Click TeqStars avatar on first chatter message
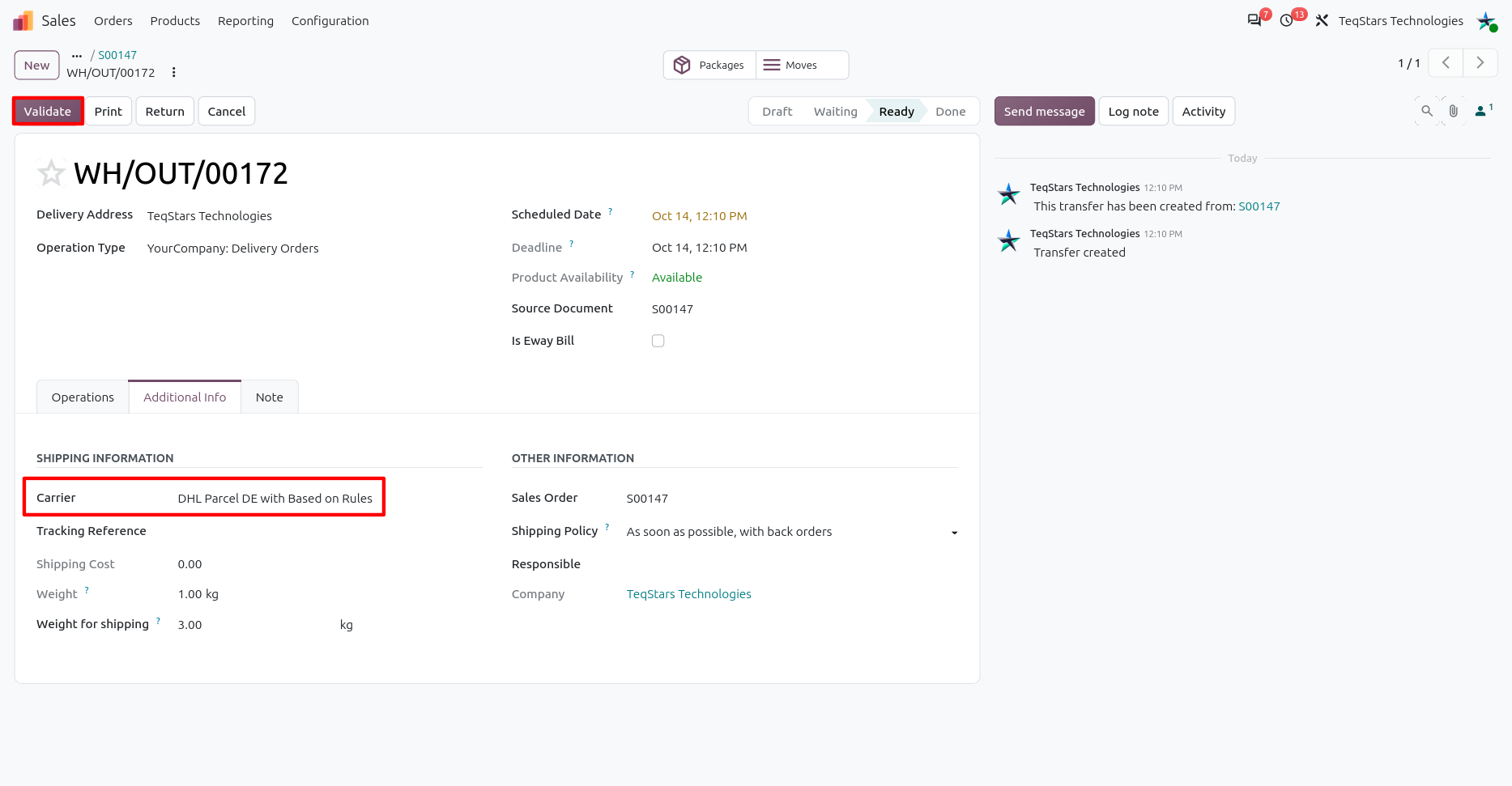 [x=1009, y=194]
